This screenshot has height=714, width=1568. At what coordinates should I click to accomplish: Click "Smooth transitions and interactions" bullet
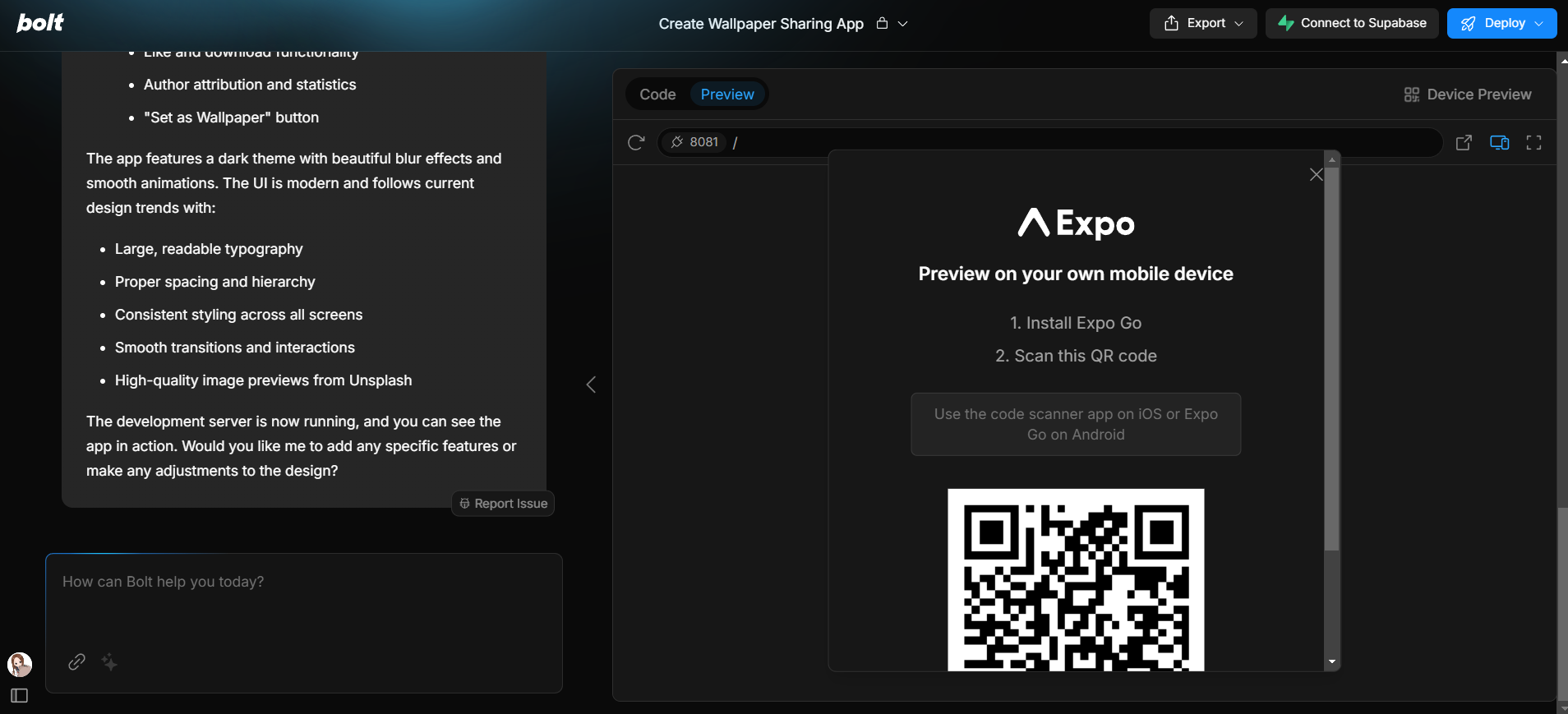click(x=235, y=348)
